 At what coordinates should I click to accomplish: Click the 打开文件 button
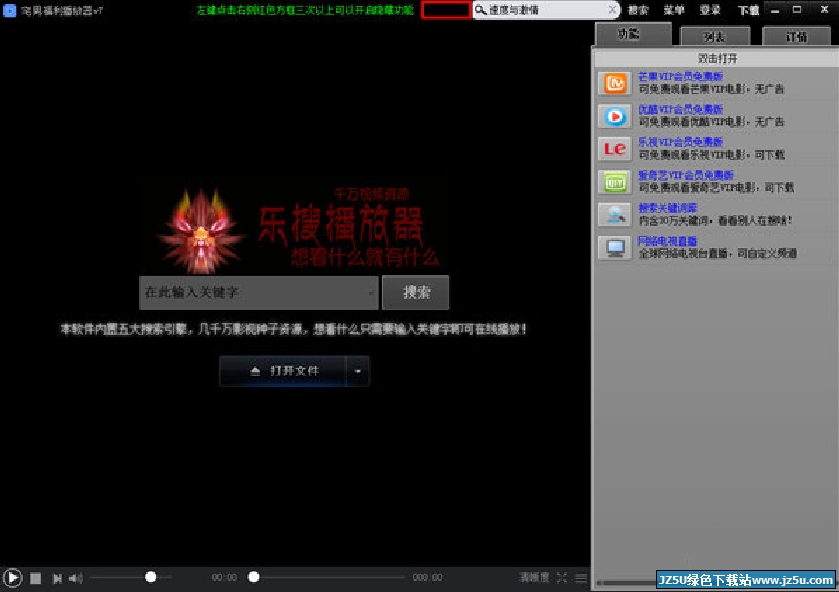[x=284, y=371]
